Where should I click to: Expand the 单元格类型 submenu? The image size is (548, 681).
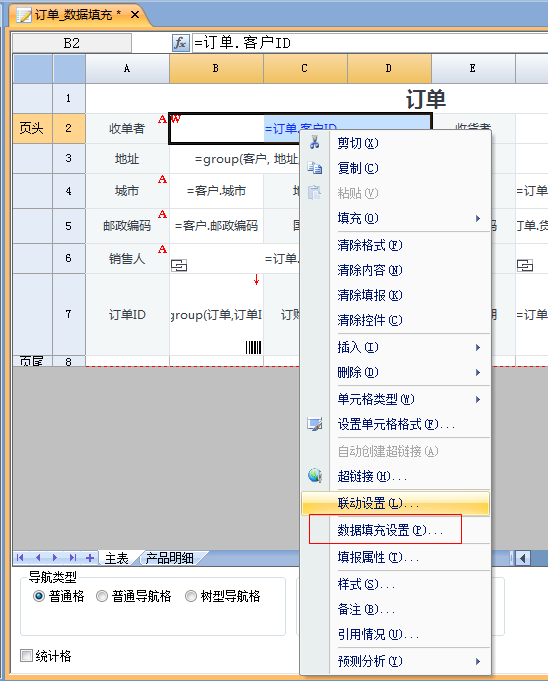396,399
